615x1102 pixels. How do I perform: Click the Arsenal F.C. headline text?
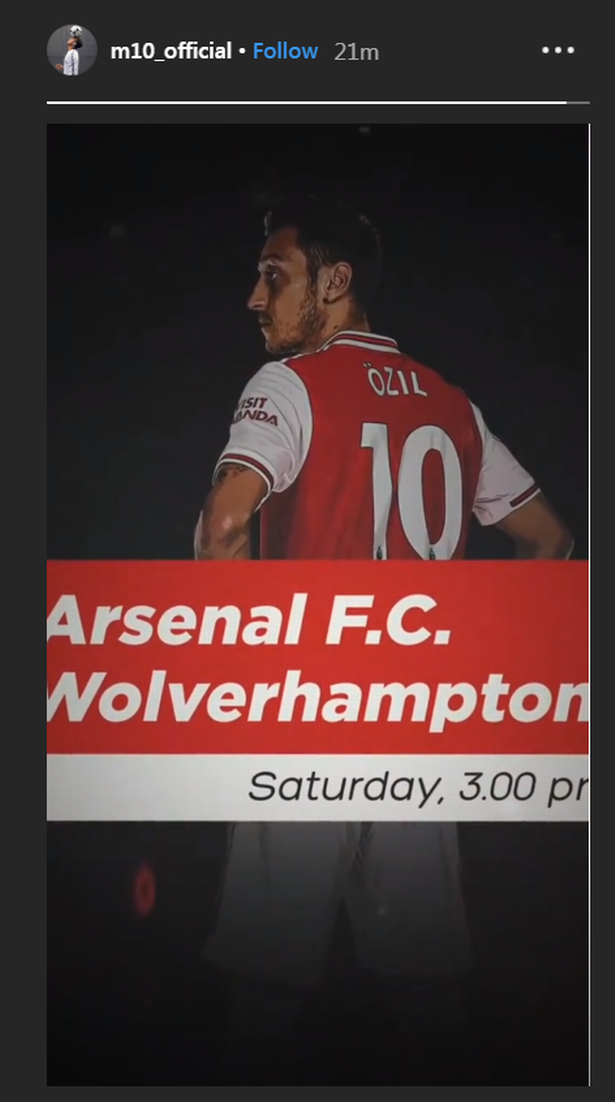pos(249,621)
